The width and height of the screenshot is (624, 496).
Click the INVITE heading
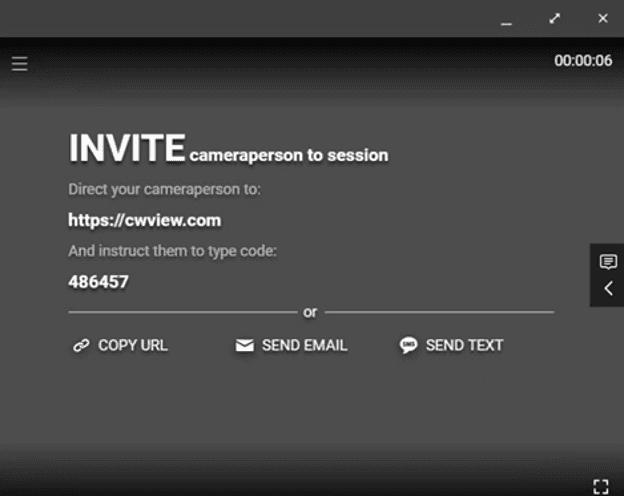126,148
